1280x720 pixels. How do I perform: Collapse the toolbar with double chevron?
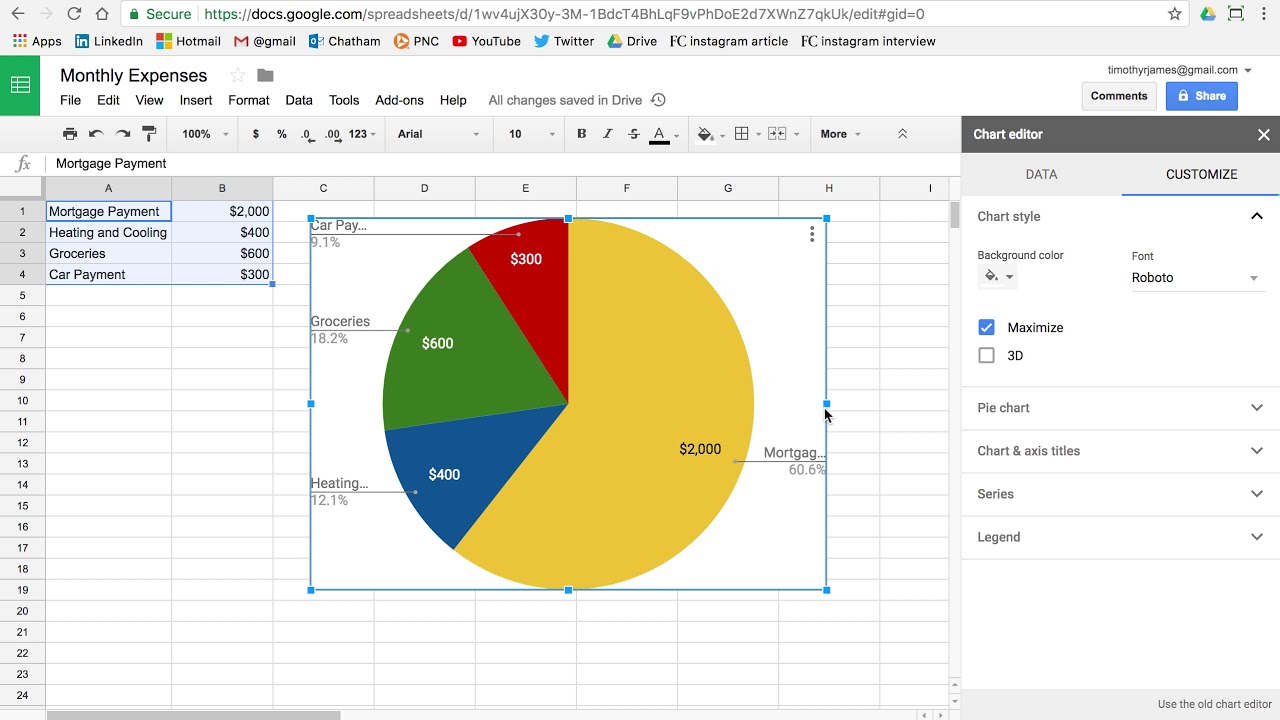pyautogui.click(x=902, y=134)
